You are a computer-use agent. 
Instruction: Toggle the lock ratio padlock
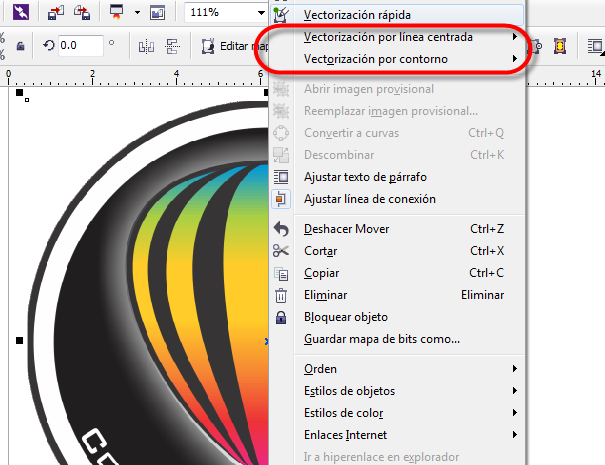click(x=20, y=46)
